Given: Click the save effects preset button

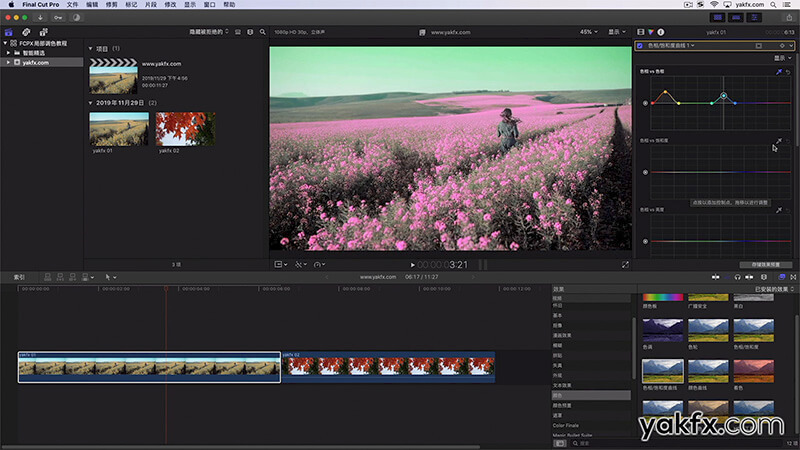Looking at the screenshot, I should click(766, 265).
